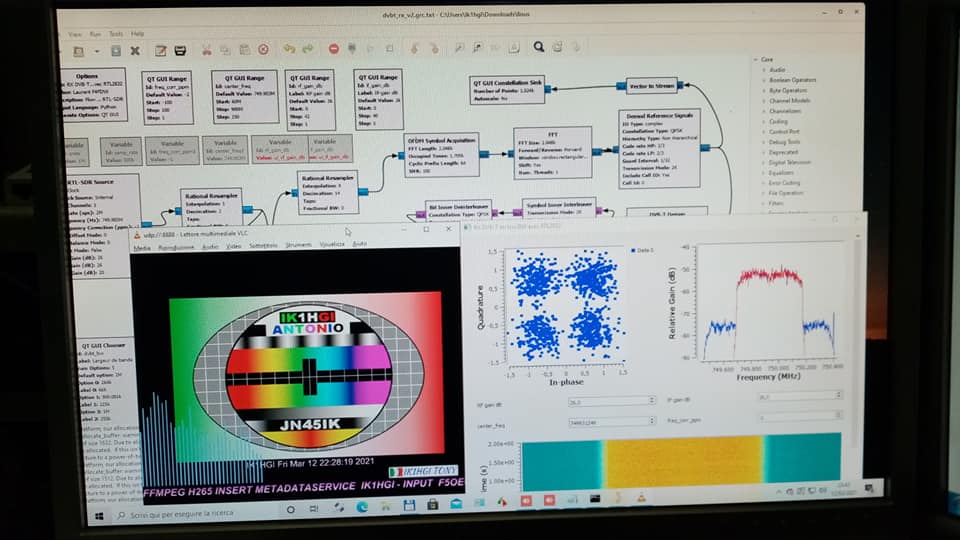This screenshot has height=540, width=960.
Task: Expand the Channelizers category
Action: 764,111
